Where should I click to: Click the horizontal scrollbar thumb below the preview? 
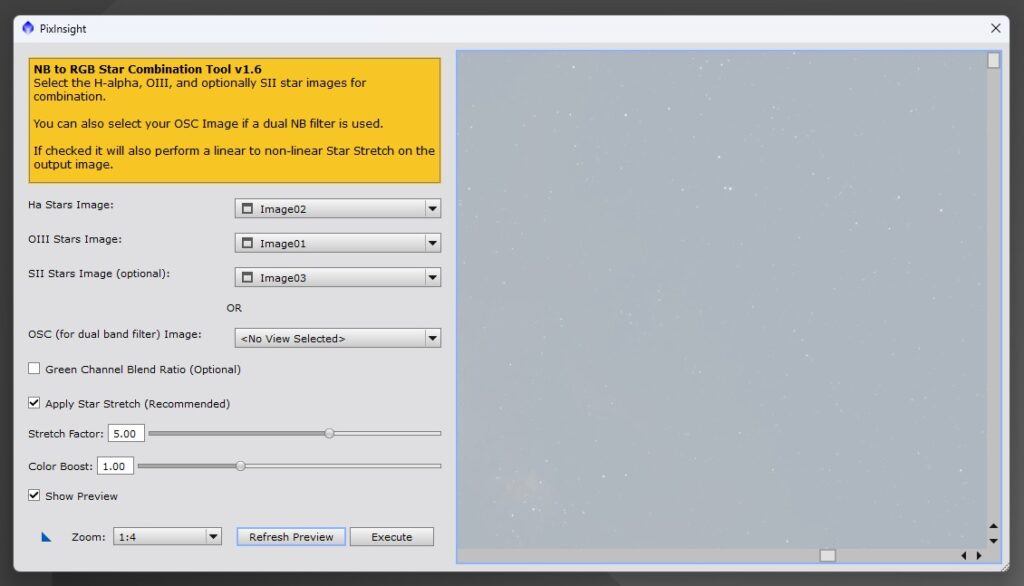pyautogui.click(x=827, y=555)
